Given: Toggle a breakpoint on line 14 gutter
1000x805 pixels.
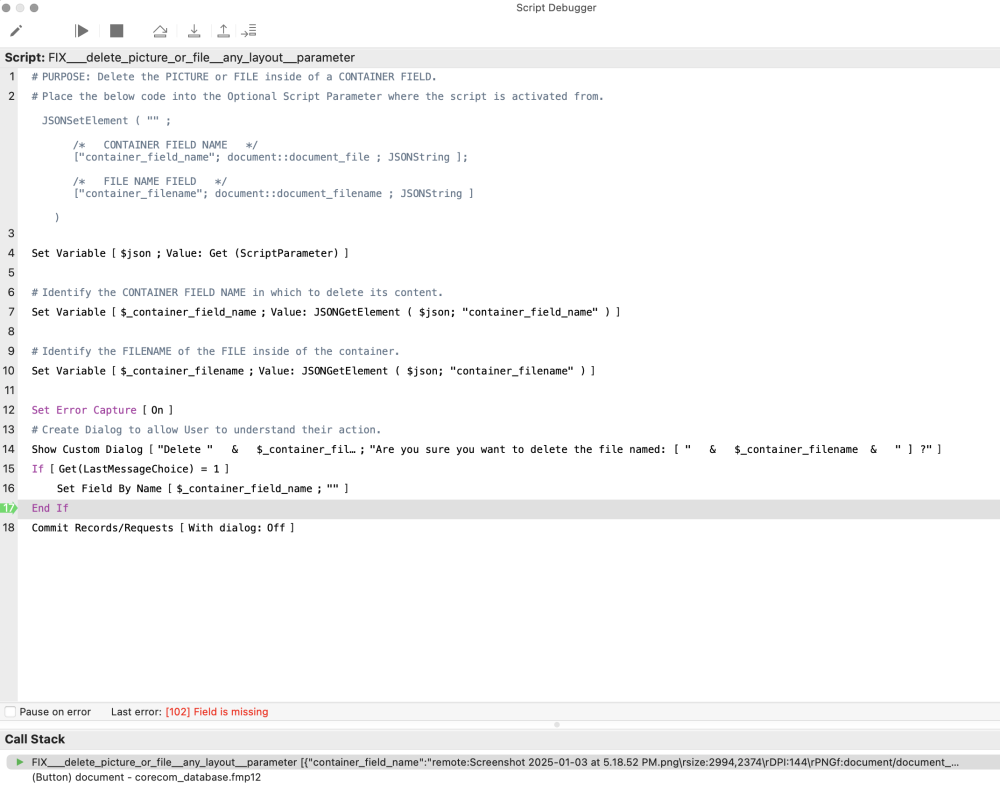Looking at the screenshot, I should 10,449.
